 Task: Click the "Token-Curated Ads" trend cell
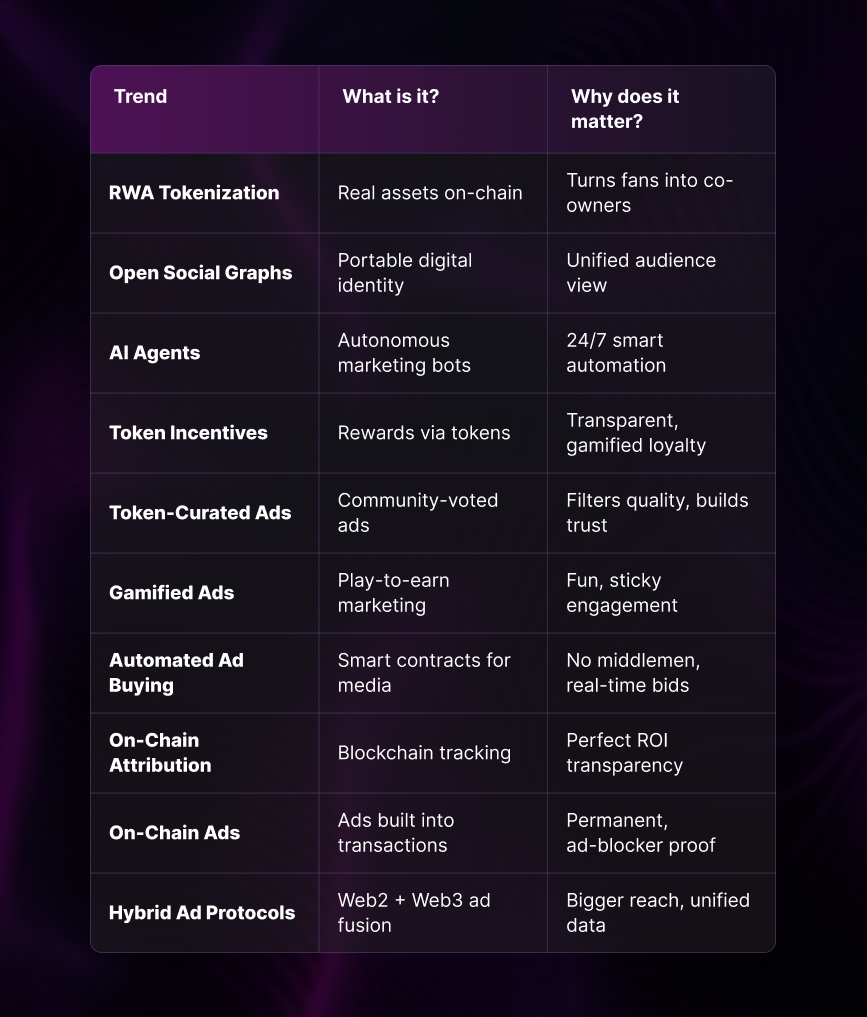200,513
